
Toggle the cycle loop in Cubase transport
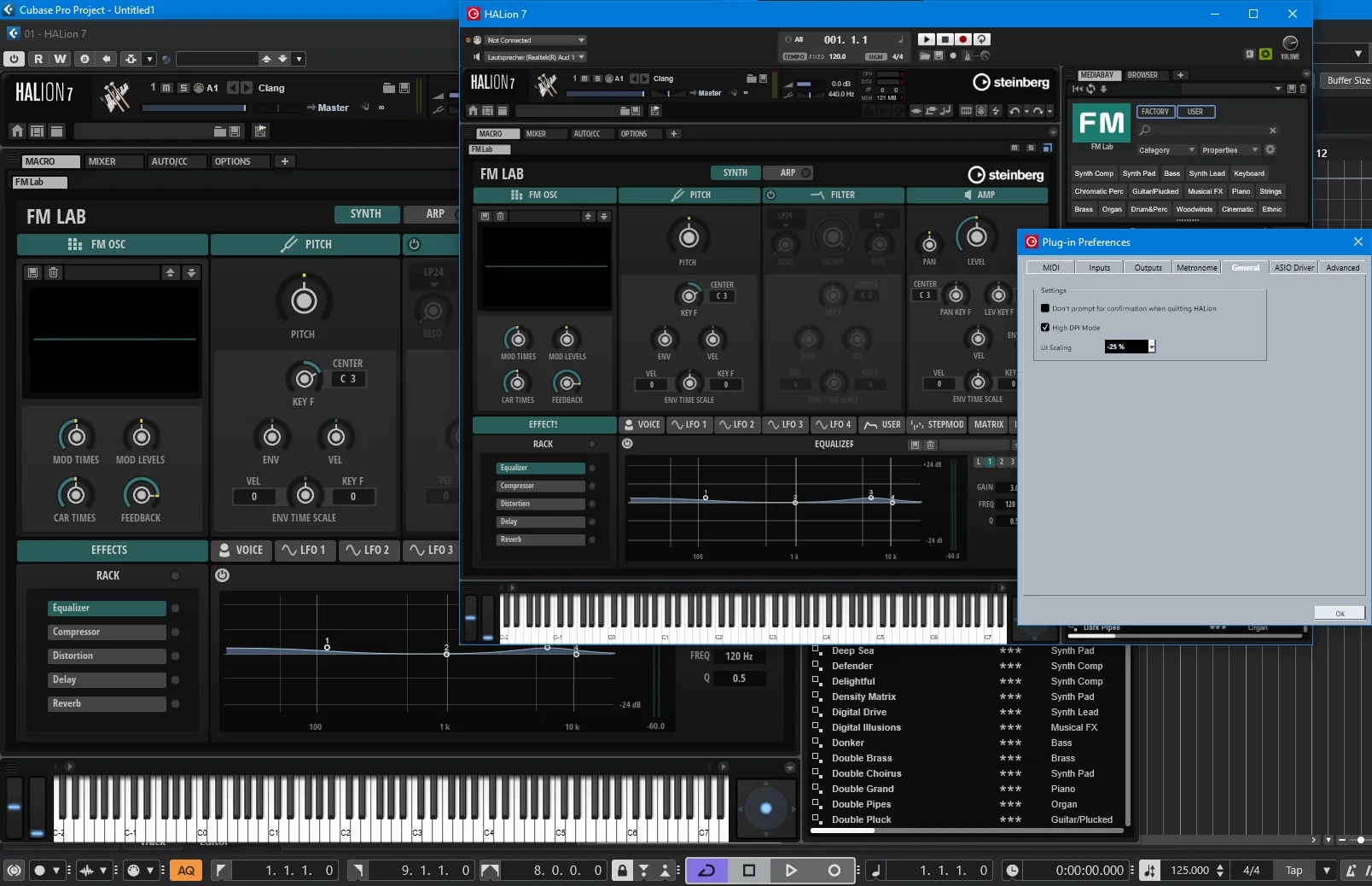click(x=707, y=871)
